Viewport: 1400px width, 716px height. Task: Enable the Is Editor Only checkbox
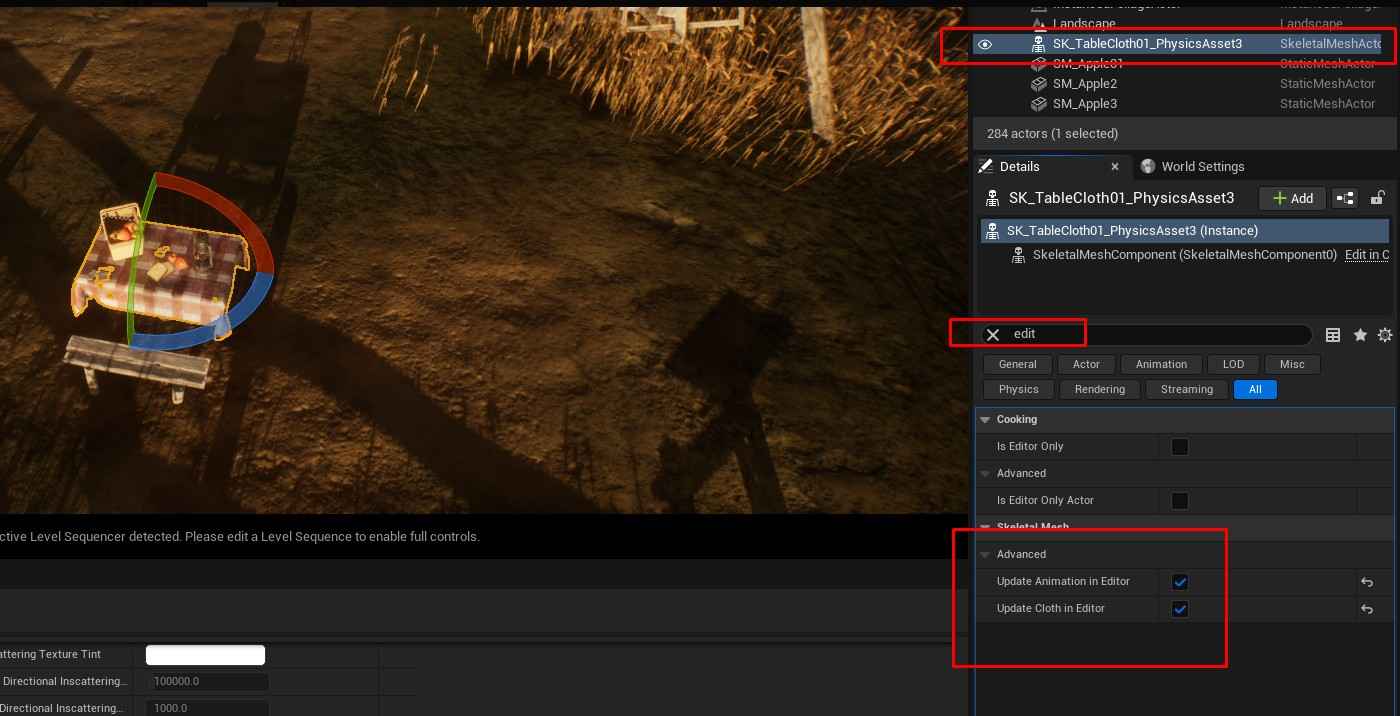click(x=1180, y=447)
